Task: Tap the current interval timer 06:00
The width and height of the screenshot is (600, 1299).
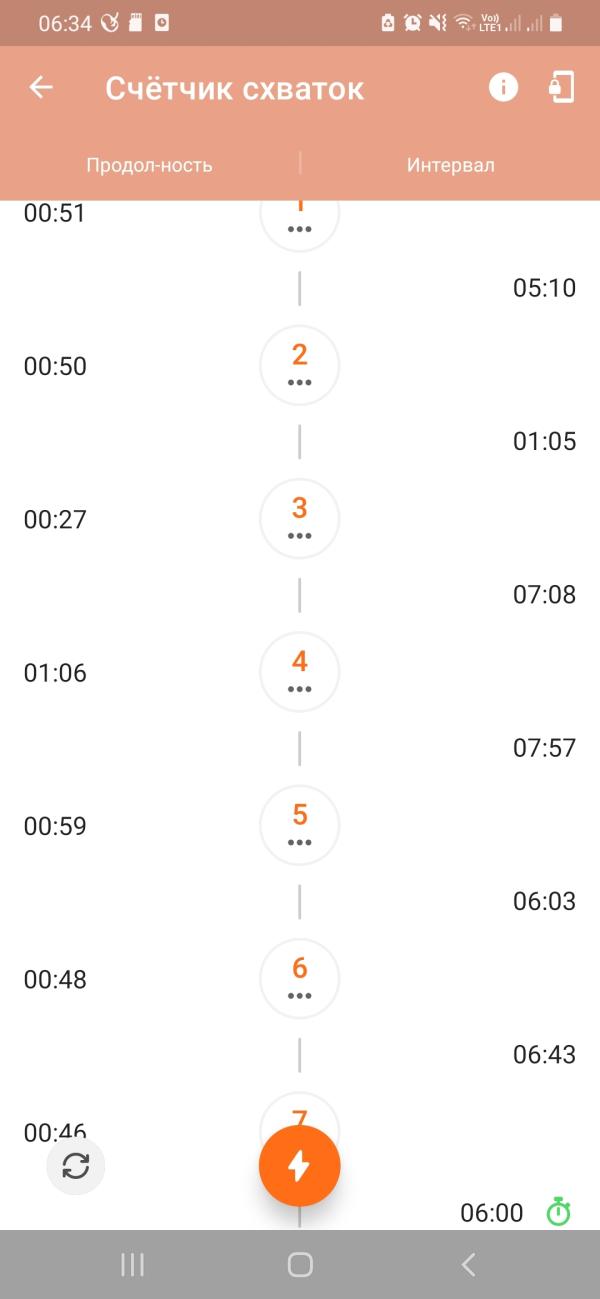Action: pos(491,1213)
